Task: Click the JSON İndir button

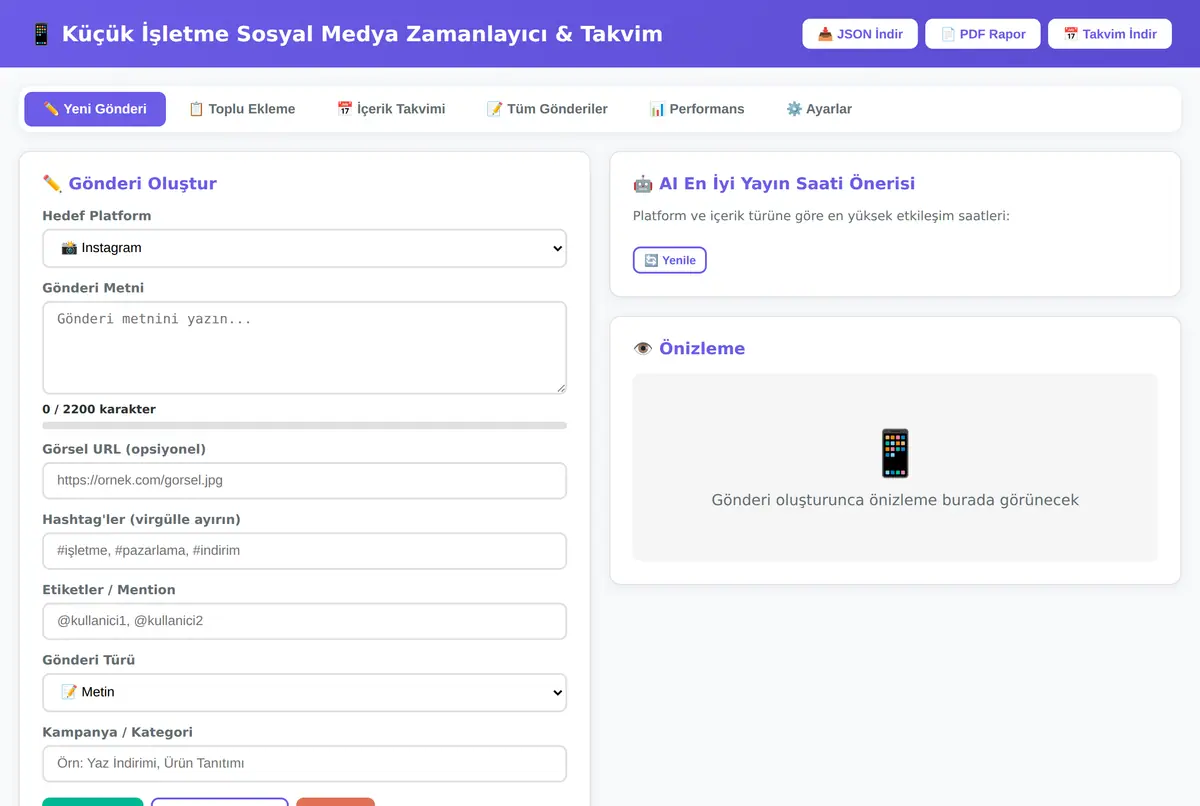Action: pos(860,34)
